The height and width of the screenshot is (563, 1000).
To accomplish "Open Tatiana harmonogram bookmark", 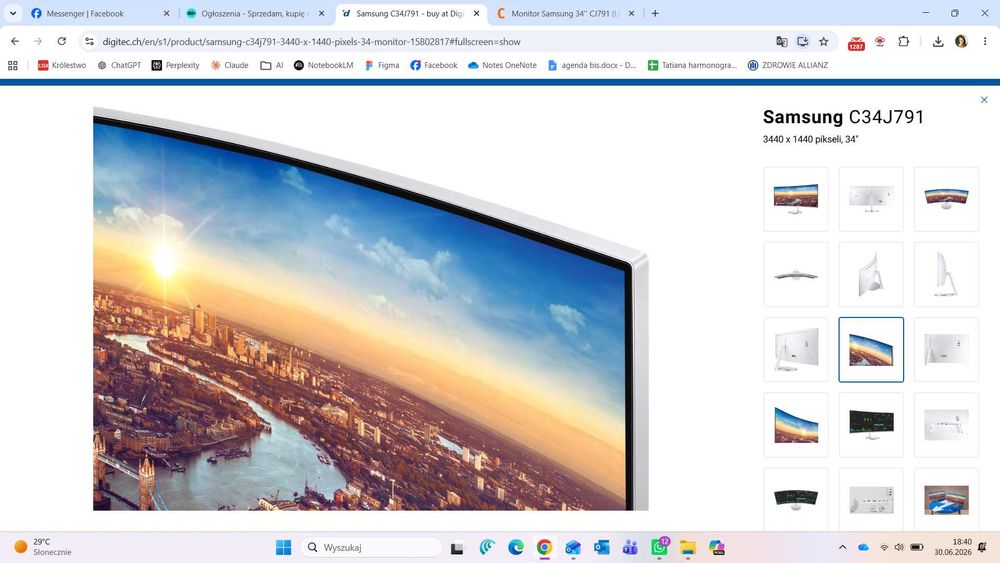I will click(x=692, y=65).
